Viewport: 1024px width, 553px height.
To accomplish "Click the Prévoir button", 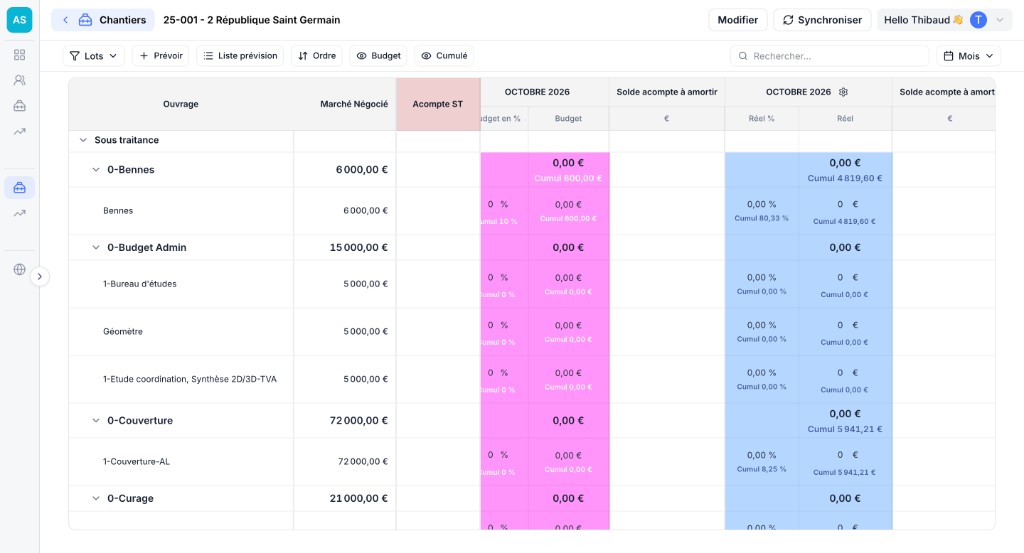I will point(161,56).
